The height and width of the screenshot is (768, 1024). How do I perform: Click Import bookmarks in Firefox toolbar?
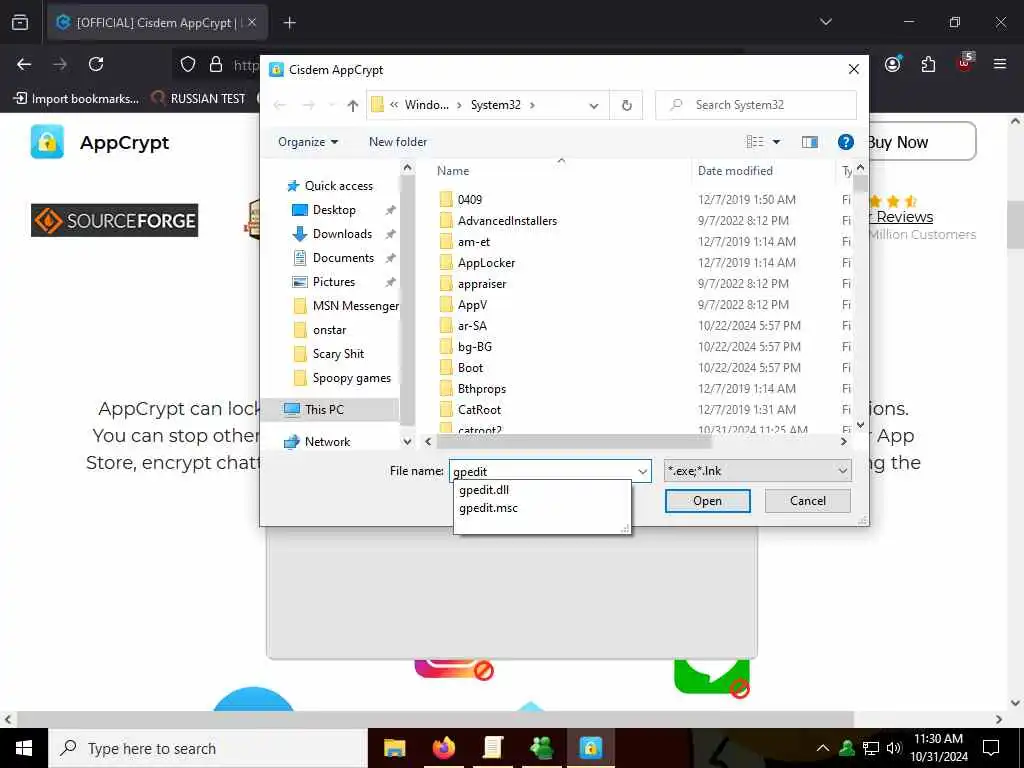pyautogui.click(x=76, y=99)
